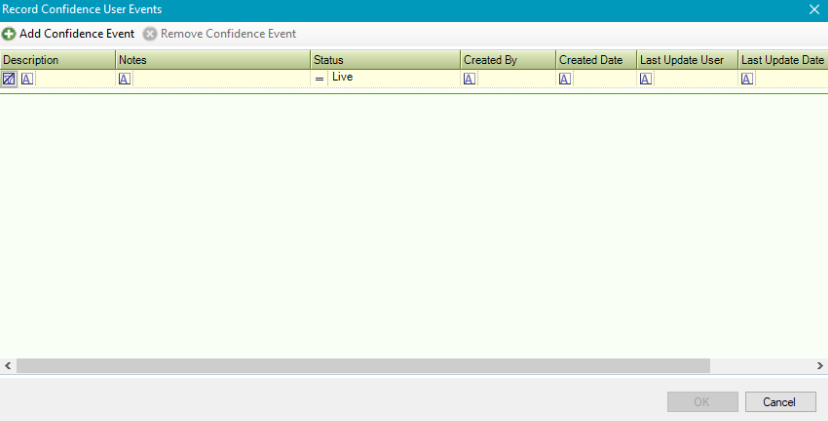Sort by the Description column header
Screen dimensions: 828x421
click(x=57, y=60)
